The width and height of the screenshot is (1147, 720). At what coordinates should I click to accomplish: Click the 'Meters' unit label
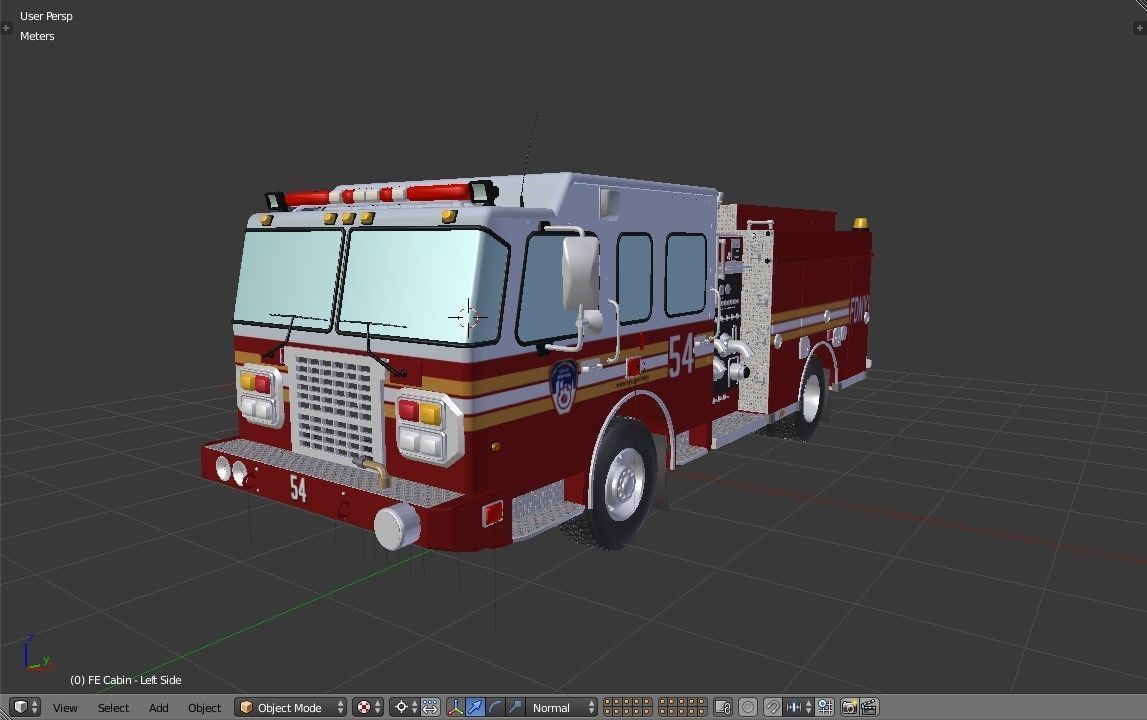(37, 36)
